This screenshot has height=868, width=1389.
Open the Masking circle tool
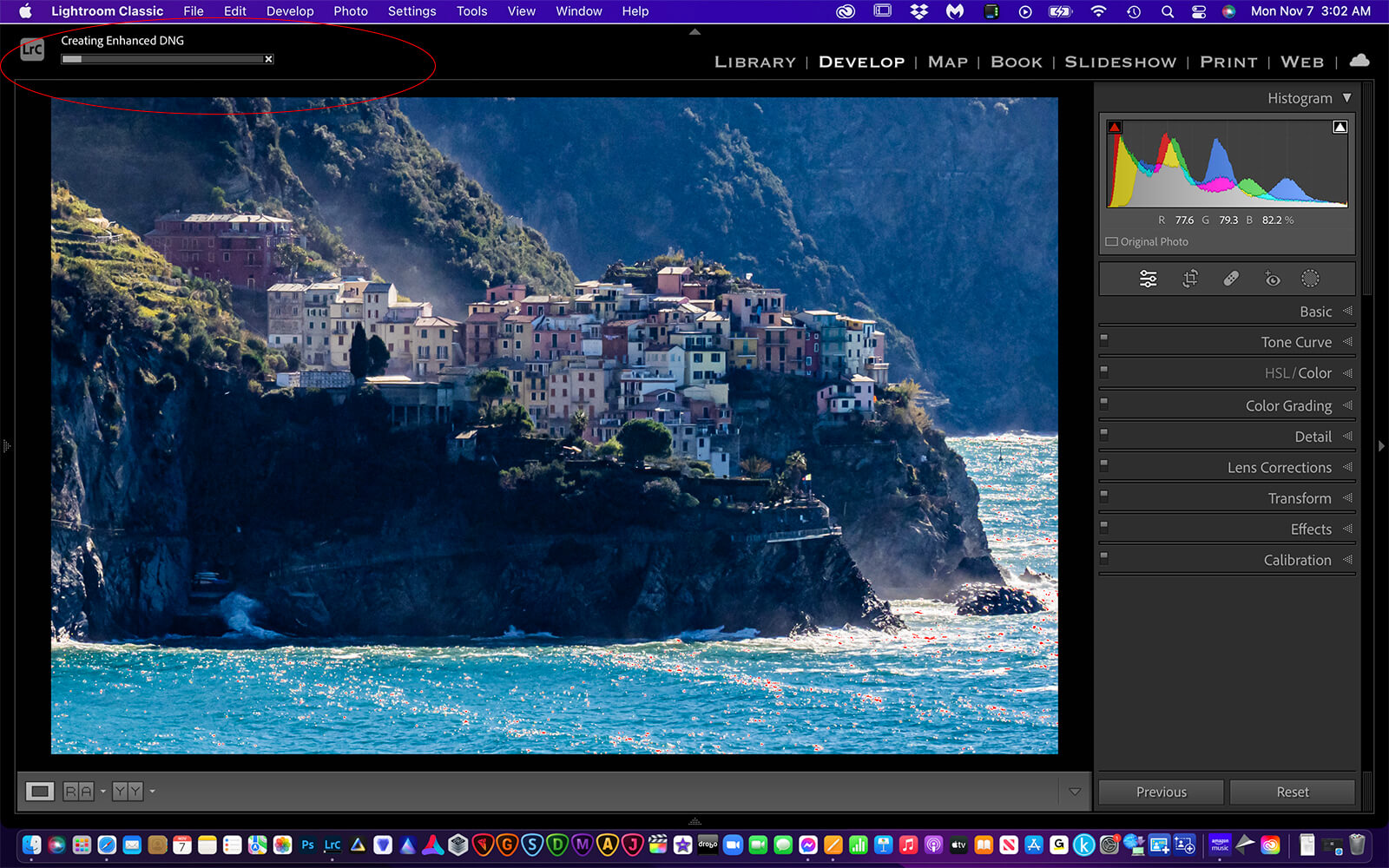1310,279
